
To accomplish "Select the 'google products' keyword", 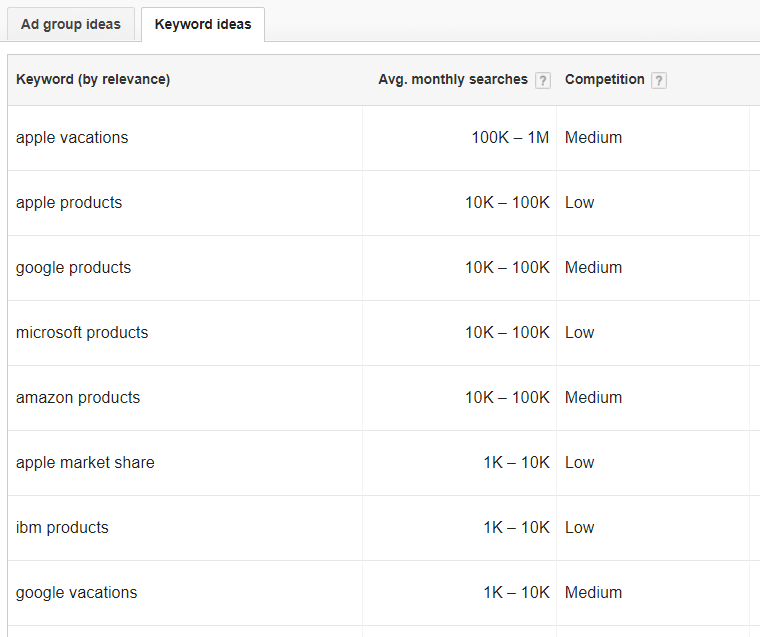I will point(74,268).
